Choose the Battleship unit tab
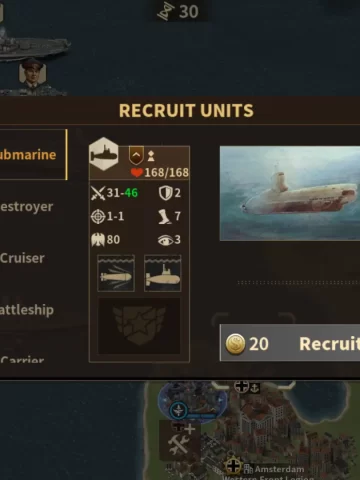The height and width of the screenshot is (480, 360). pos(27,310)
